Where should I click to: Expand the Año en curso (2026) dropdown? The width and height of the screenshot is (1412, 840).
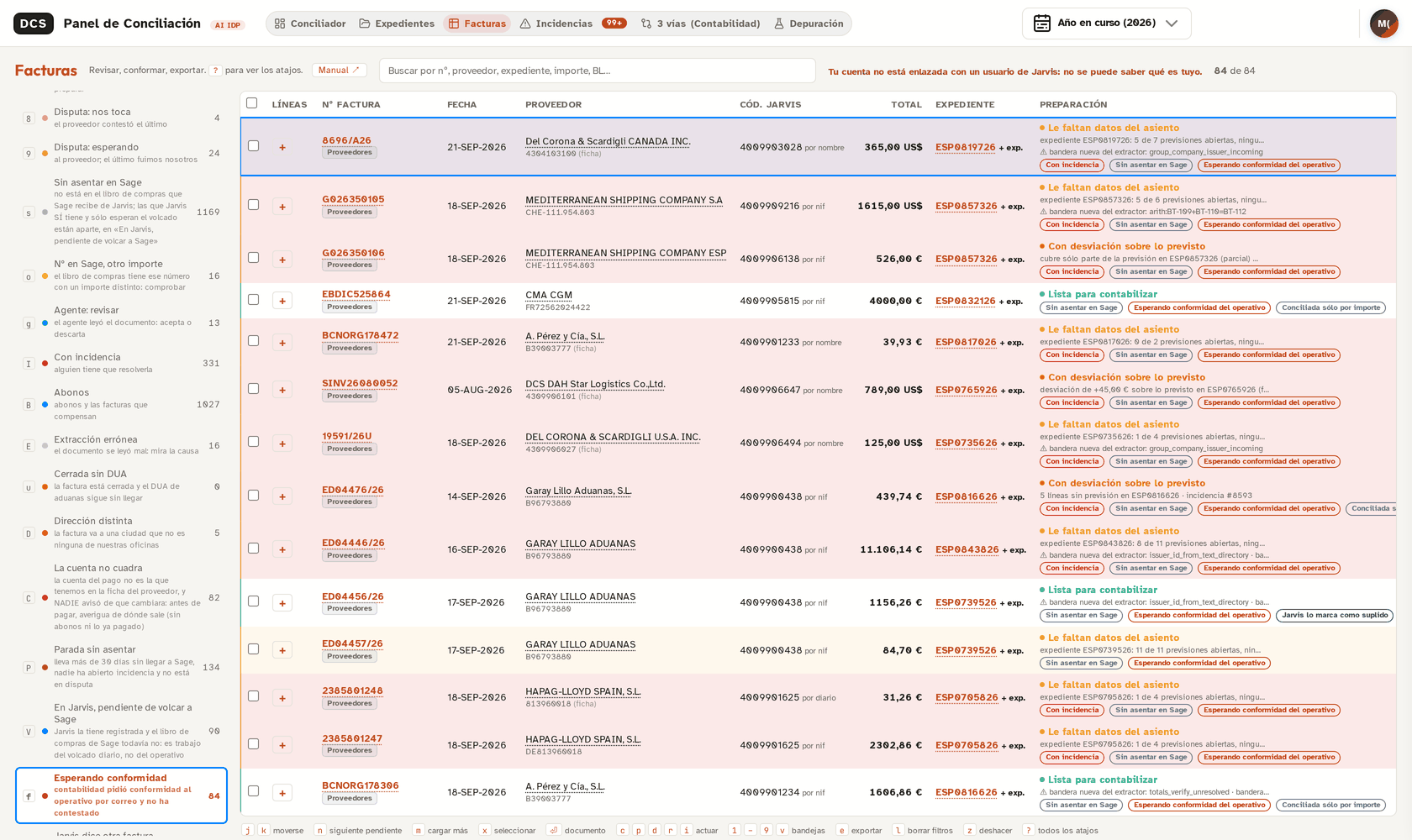pyautogui.click(x=1106, y=24)
